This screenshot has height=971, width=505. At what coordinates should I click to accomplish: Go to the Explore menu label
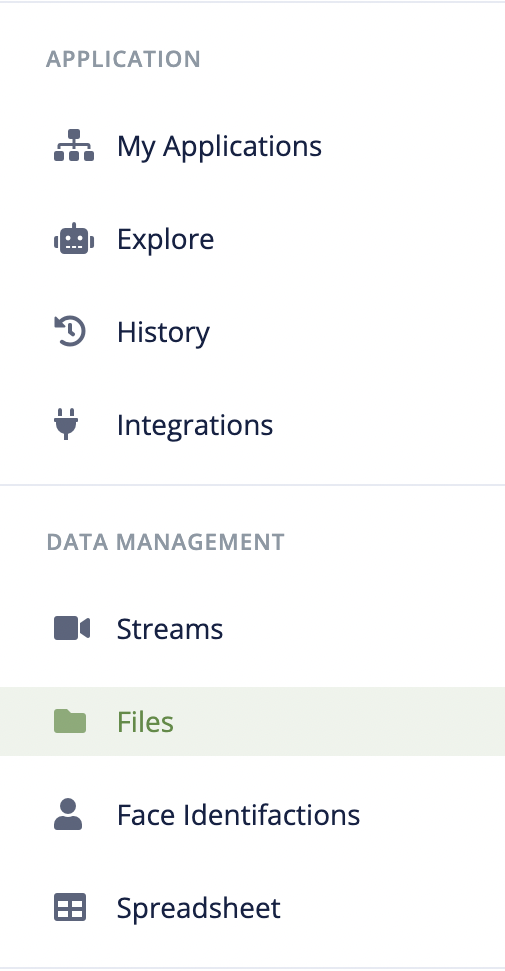(165, 240)
